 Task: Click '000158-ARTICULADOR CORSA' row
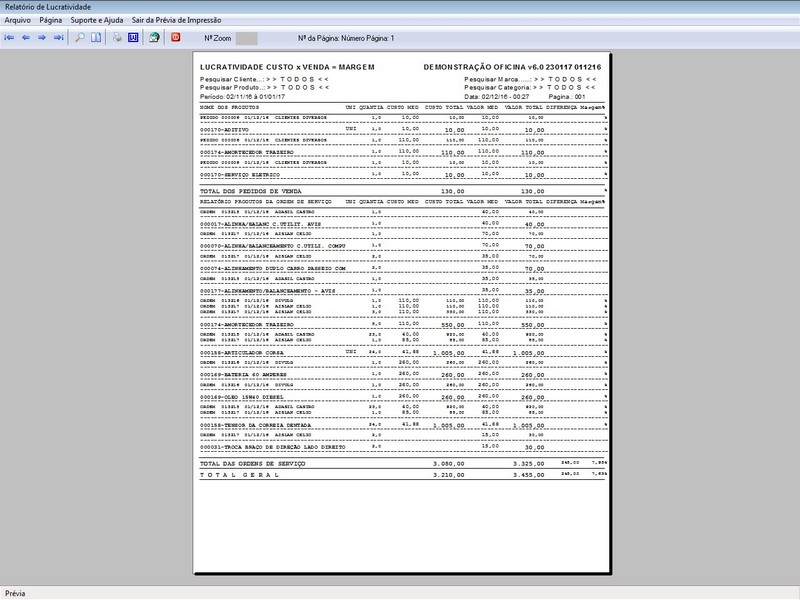click(x=403, y=353)
